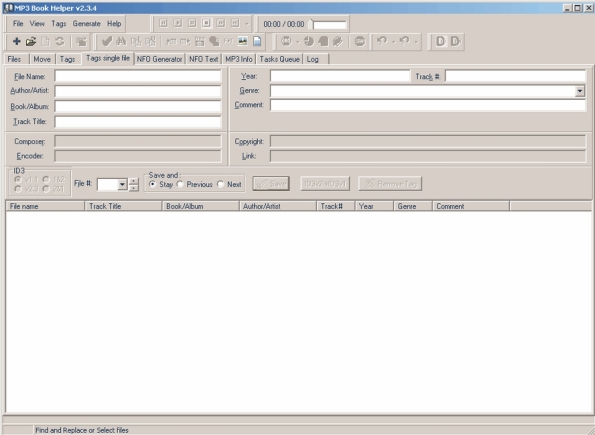595x435 pixels.
Task: Click the FXT toolbar icon
Action: tap(228, 41)
